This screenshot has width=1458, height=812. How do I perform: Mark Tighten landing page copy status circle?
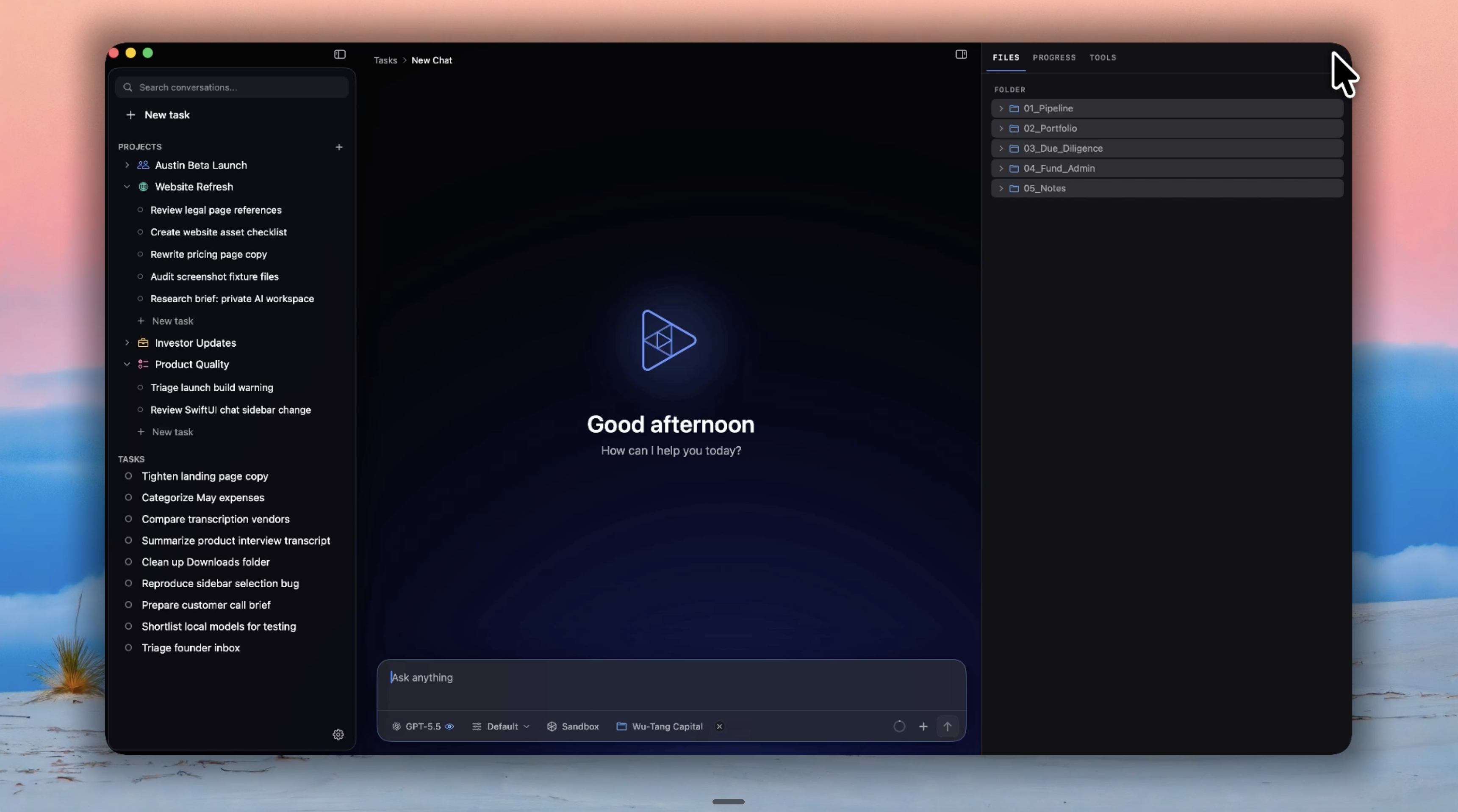click(128, 476)
